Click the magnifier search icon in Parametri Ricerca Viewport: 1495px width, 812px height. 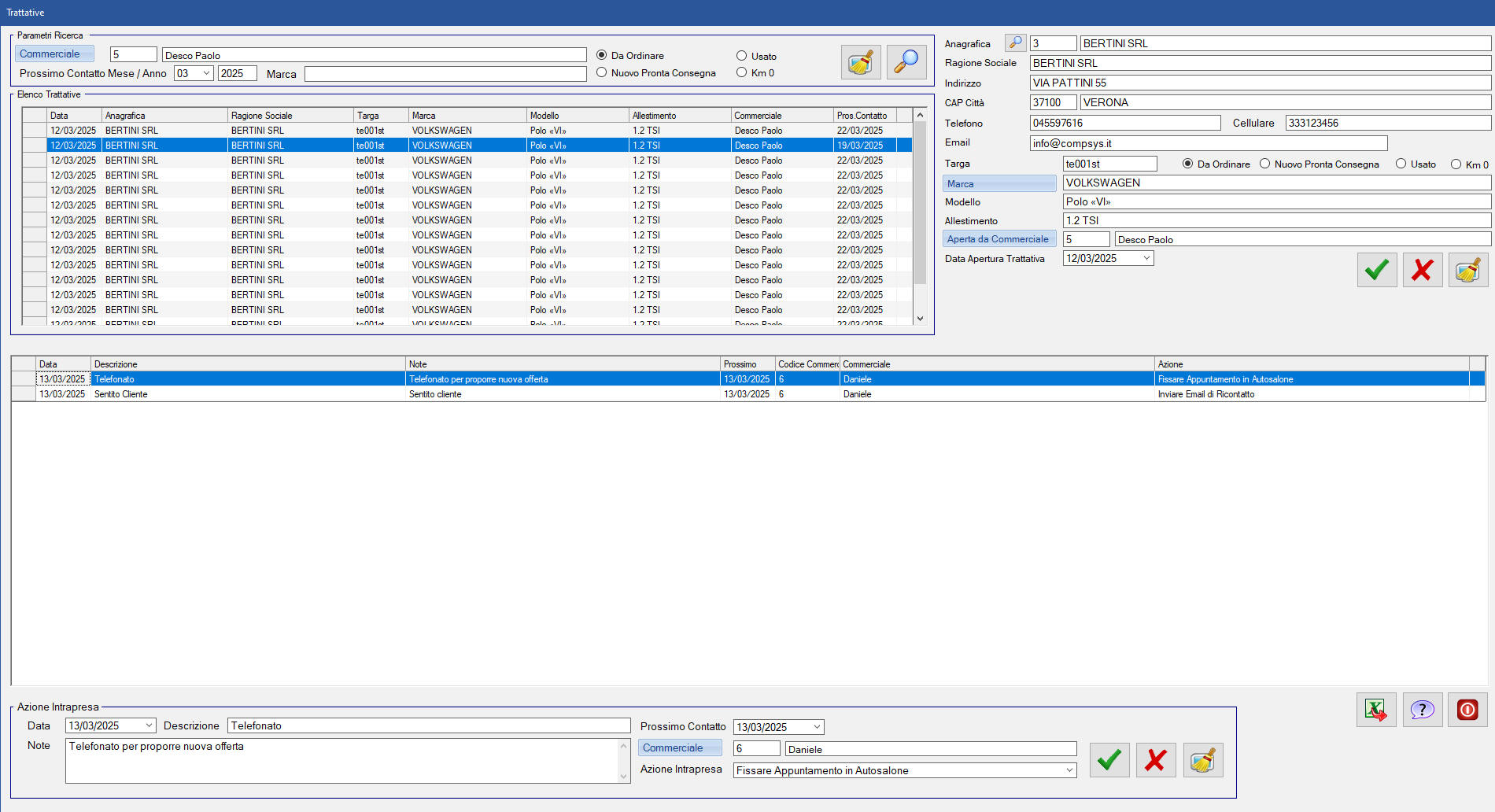[906, 62]
